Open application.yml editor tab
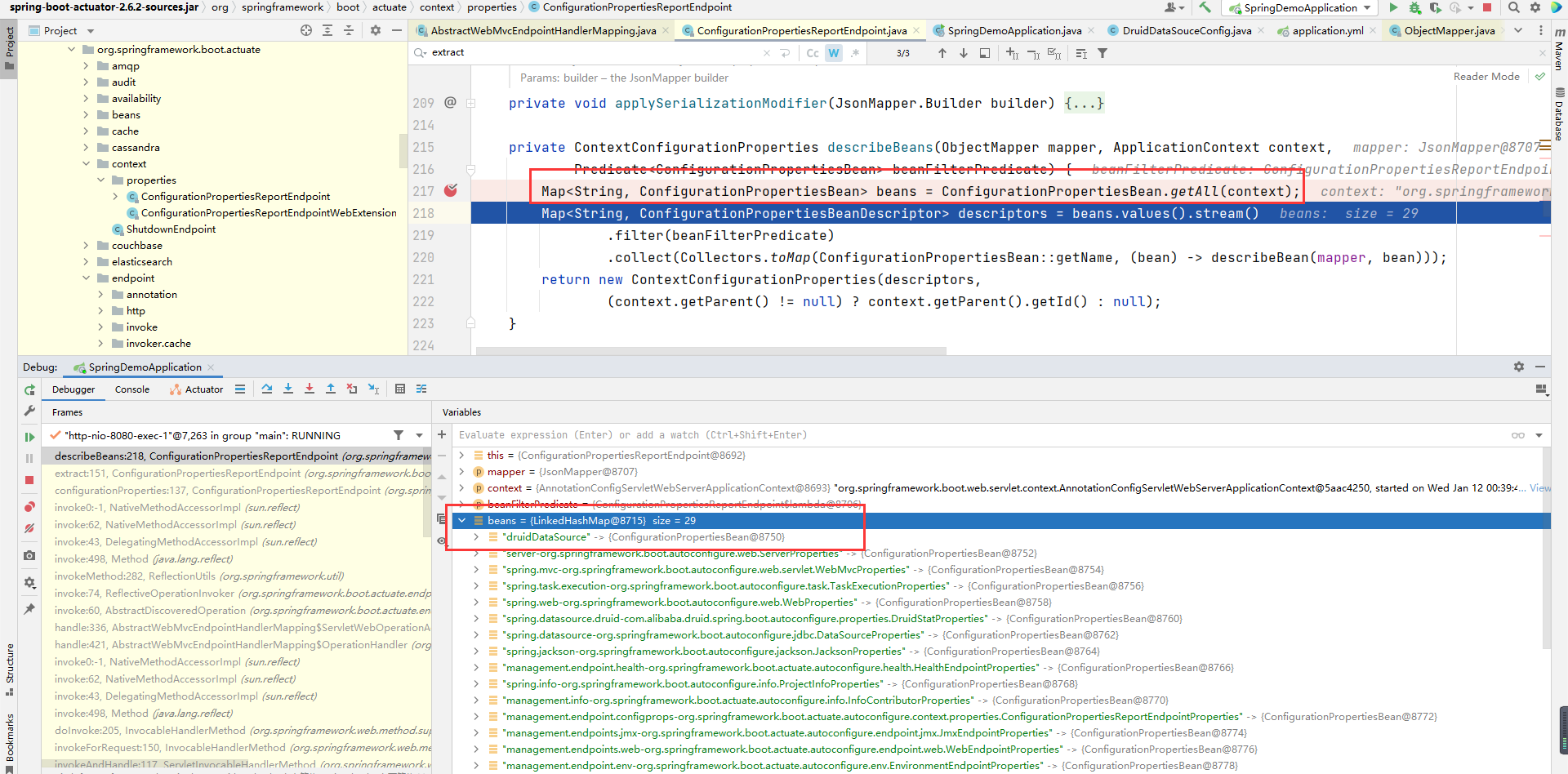1568x774 pixels. coord(1327,30)
